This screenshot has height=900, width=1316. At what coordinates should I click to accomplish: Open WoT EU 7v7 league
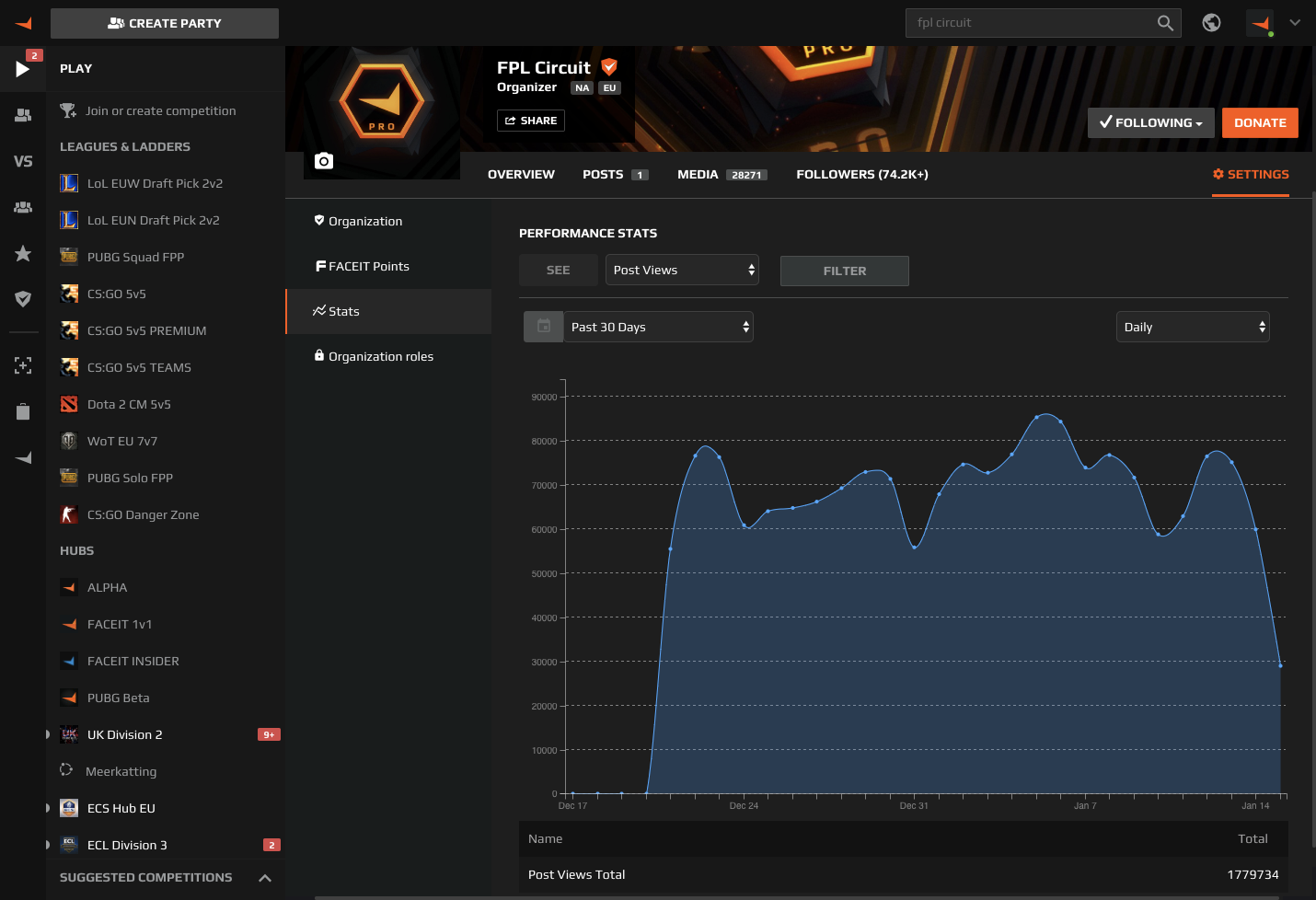pos(110,441)
